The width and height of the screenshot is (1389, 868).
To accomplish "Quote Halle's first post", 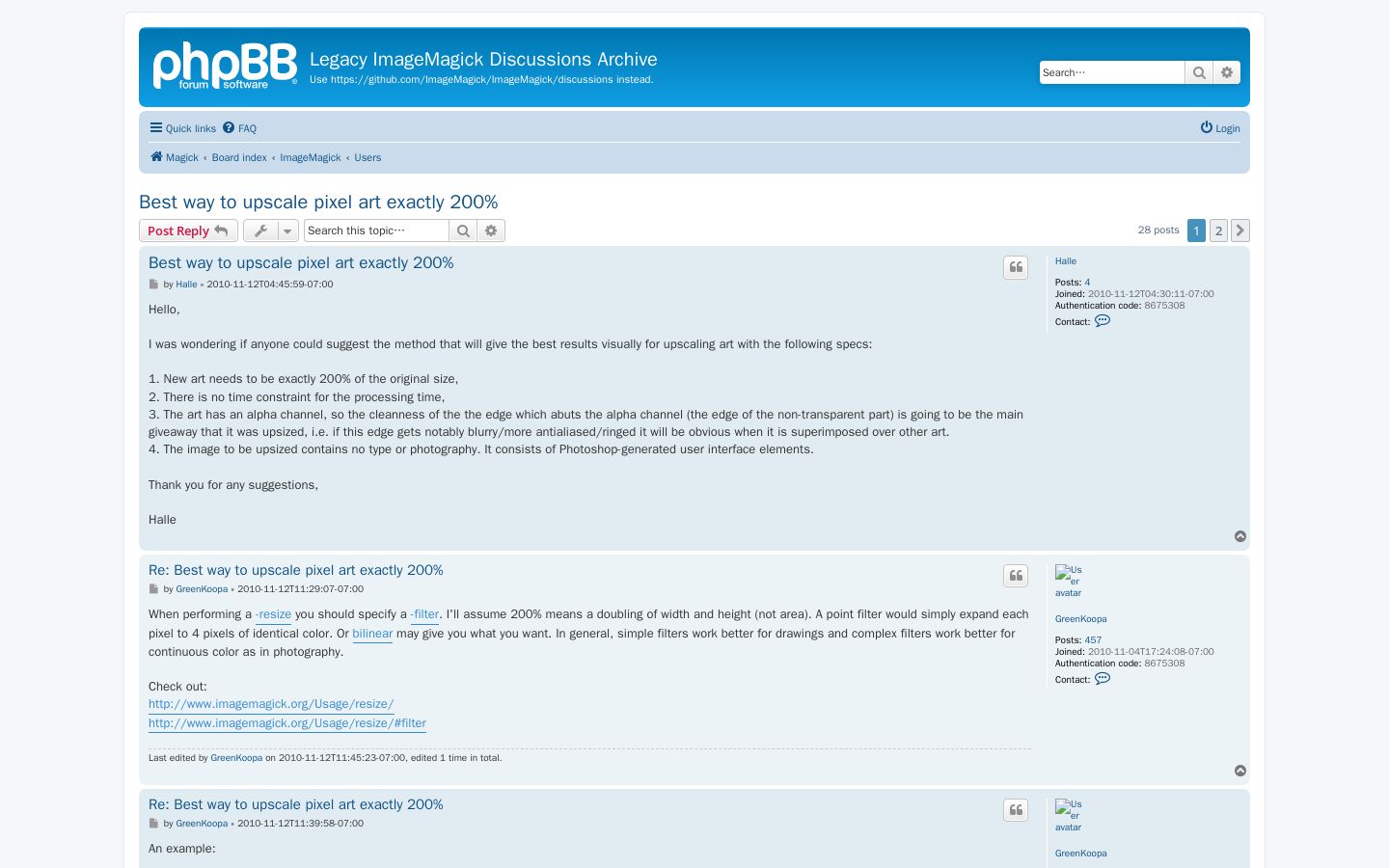I will pos(1016,267).
